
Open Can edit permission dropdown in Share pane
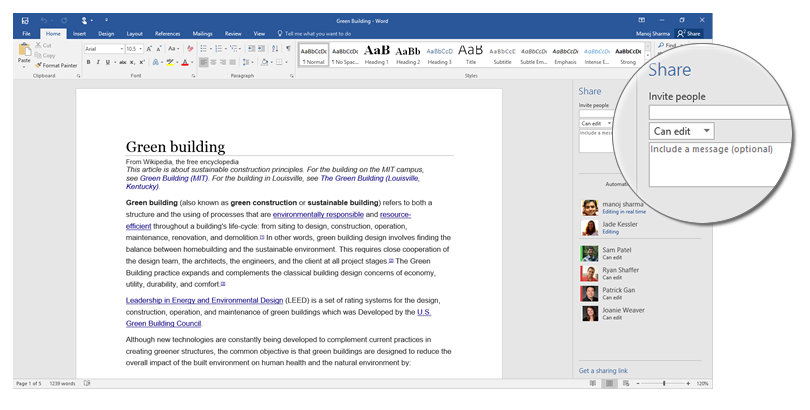[x=596, y=123]
